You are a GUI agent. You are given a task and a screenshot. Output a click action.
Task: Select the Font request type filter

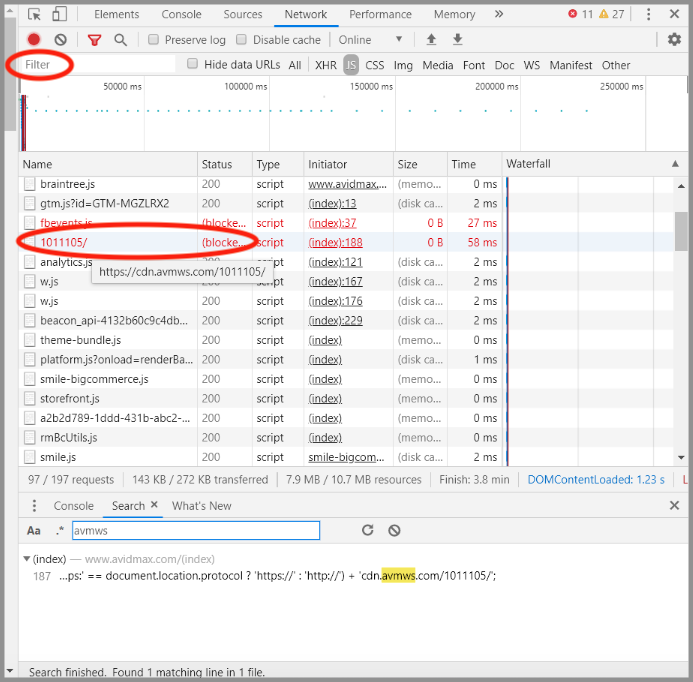[x=474, y=65]
